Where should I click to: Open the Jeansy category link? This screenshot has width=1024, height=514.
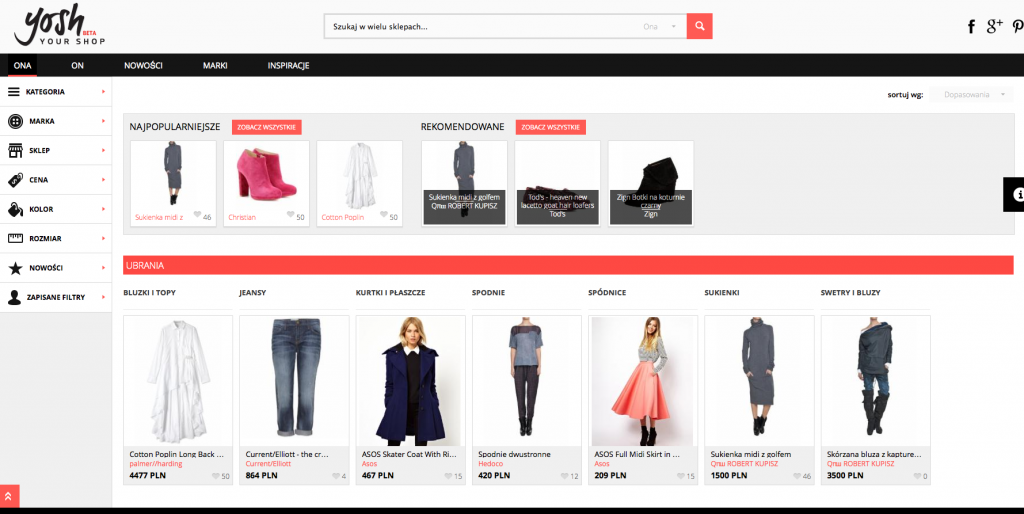click(253, 293)
